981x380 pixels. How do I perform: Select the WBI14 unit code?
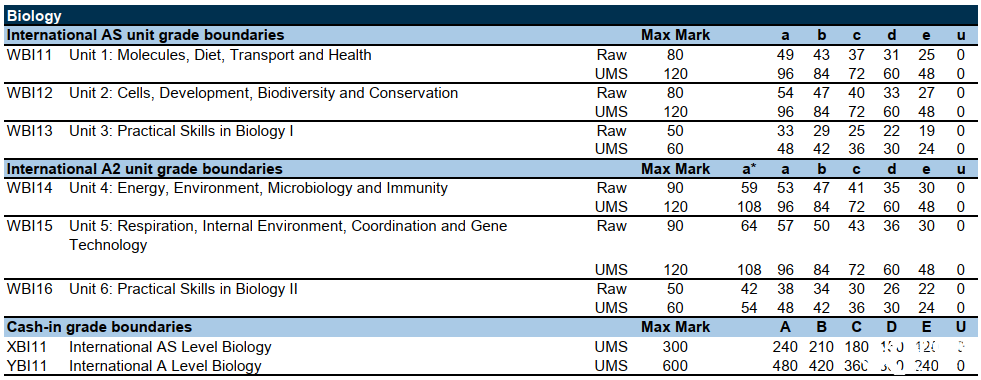pyautogui.click(x=29, y=188)
